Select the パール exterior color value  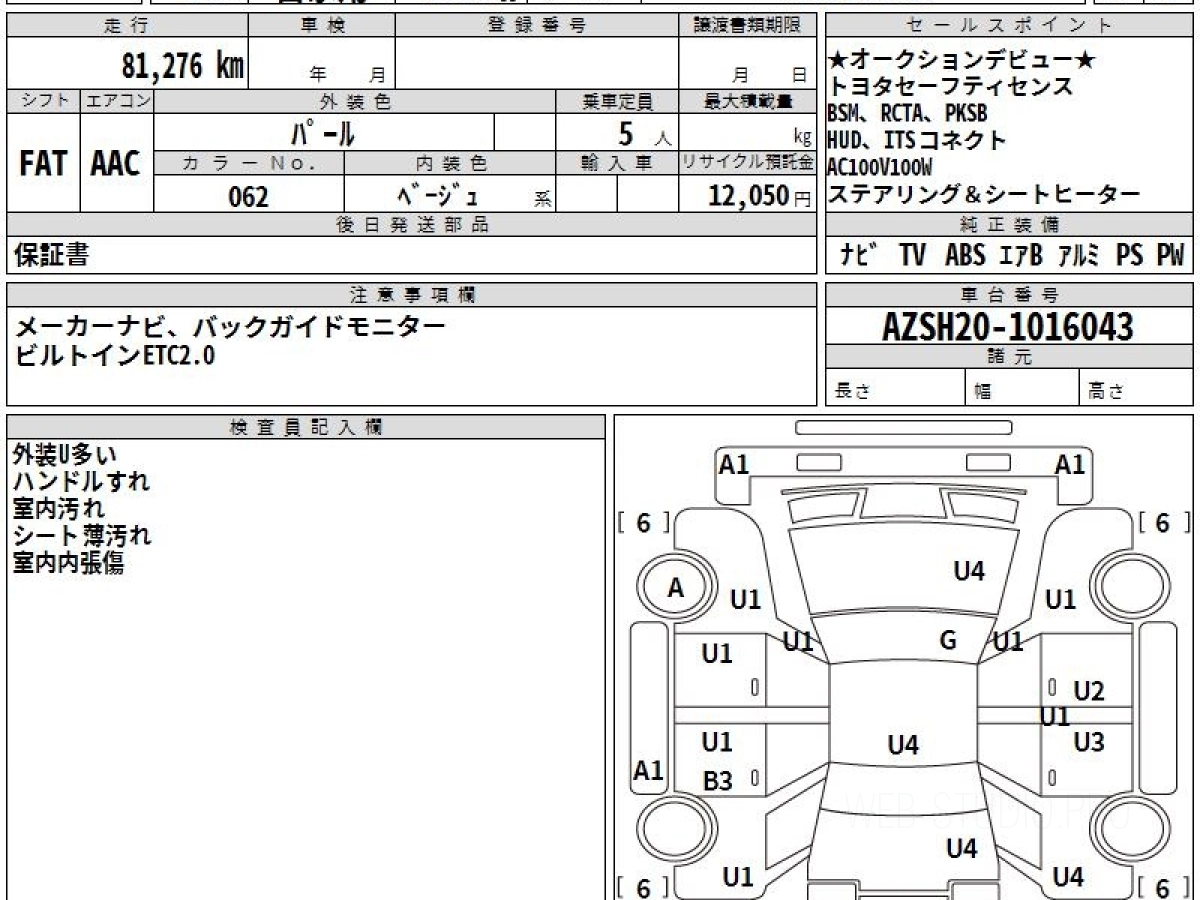[323, 133]
